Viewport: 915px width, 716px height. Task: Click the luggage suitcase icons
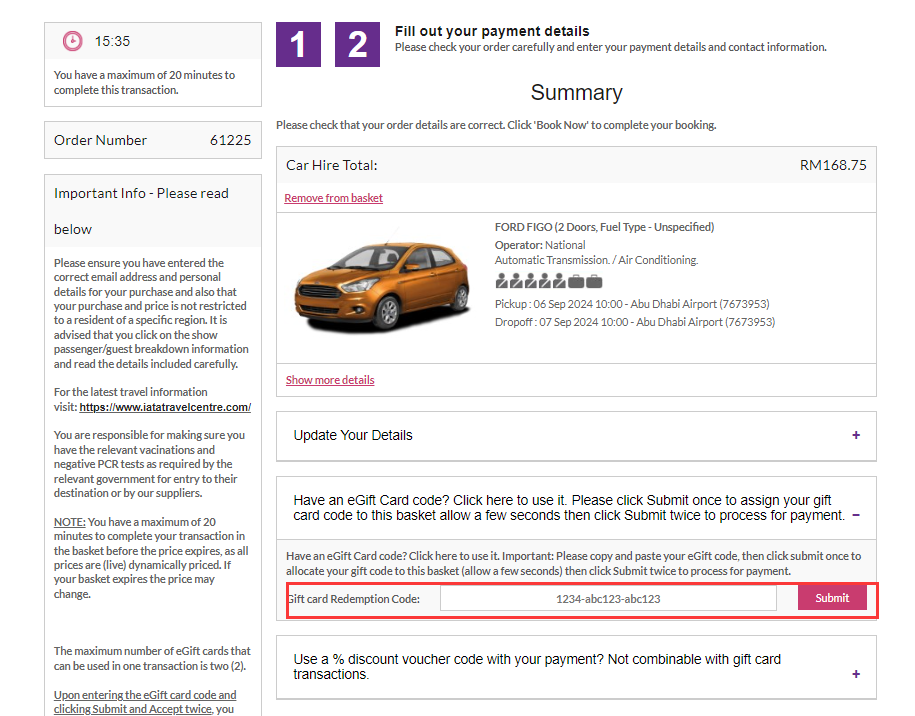585,281
